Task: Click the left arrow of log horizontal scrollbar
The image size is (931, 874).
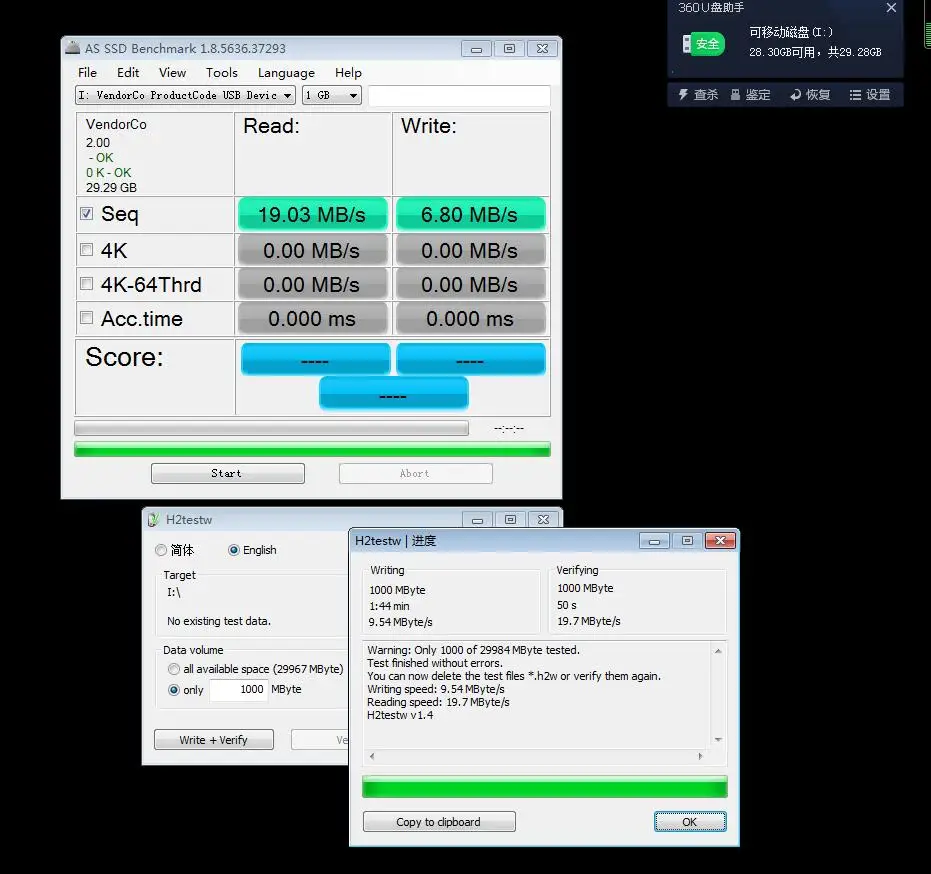Action: 372,756
